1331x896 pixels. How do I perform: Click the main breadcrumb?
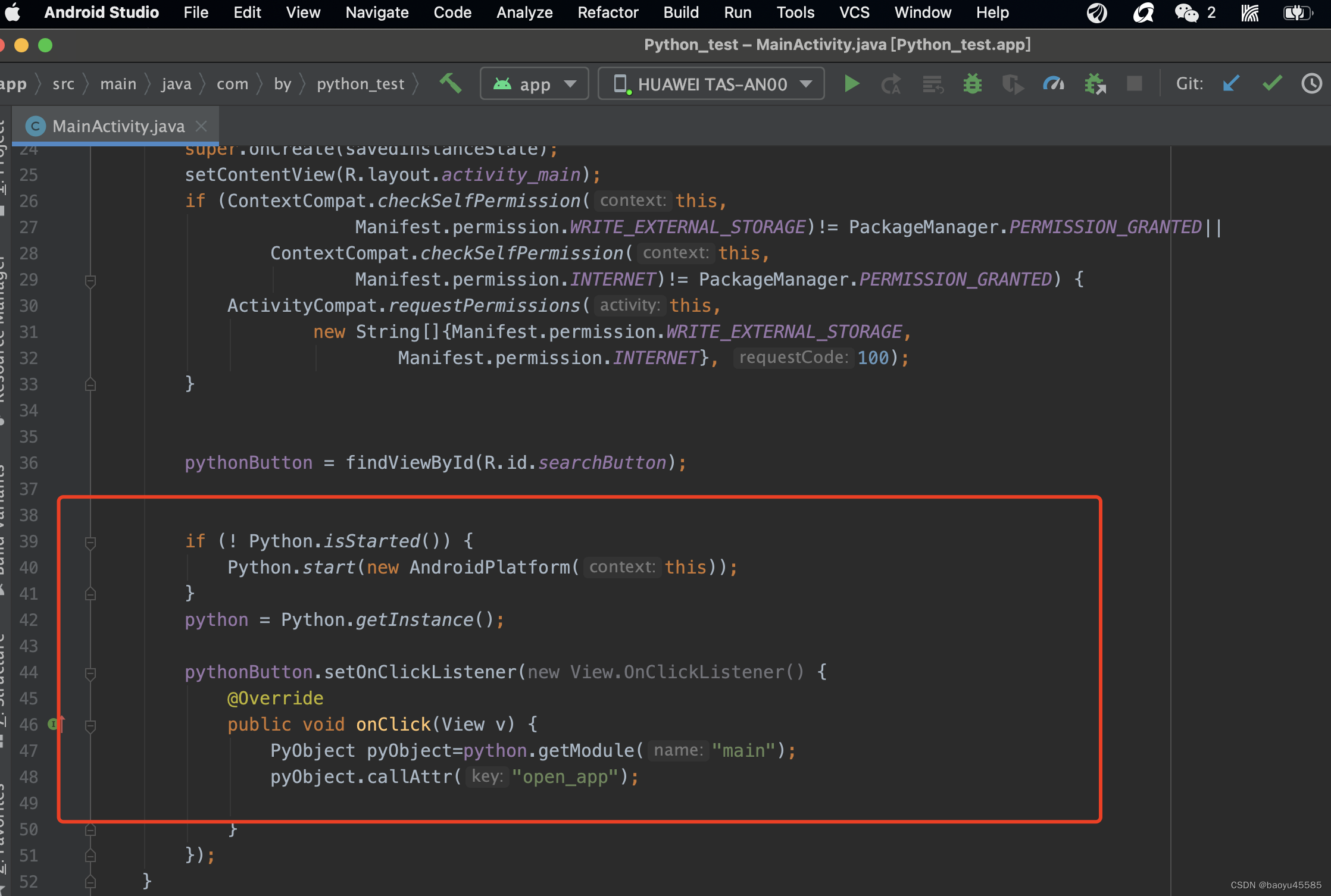pos(118,84)
